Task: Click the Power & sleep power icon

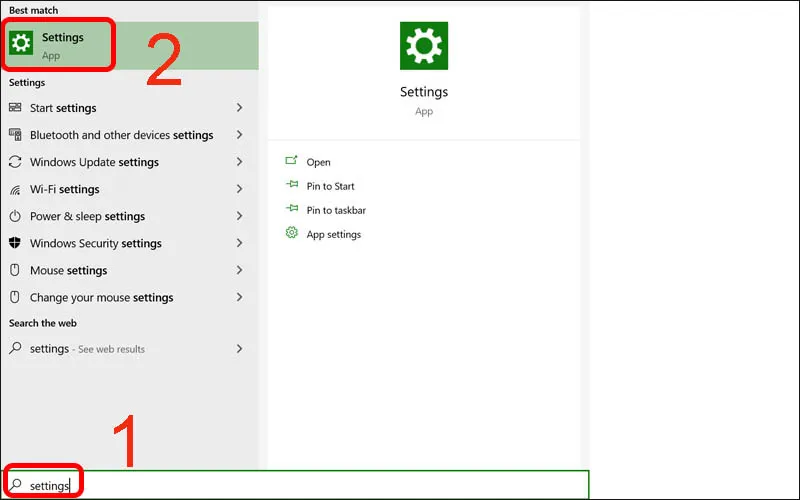Action: tap(15, 216)
